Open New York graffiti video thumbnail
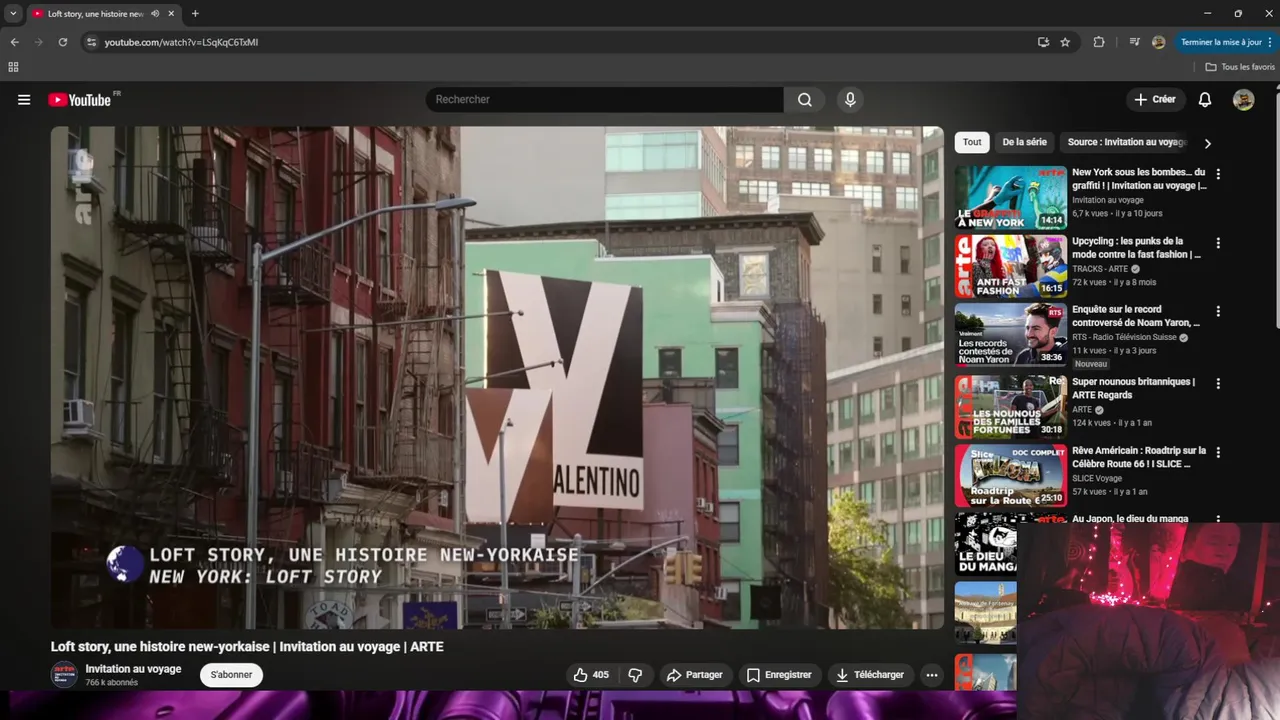 (x=1010, y=197)
